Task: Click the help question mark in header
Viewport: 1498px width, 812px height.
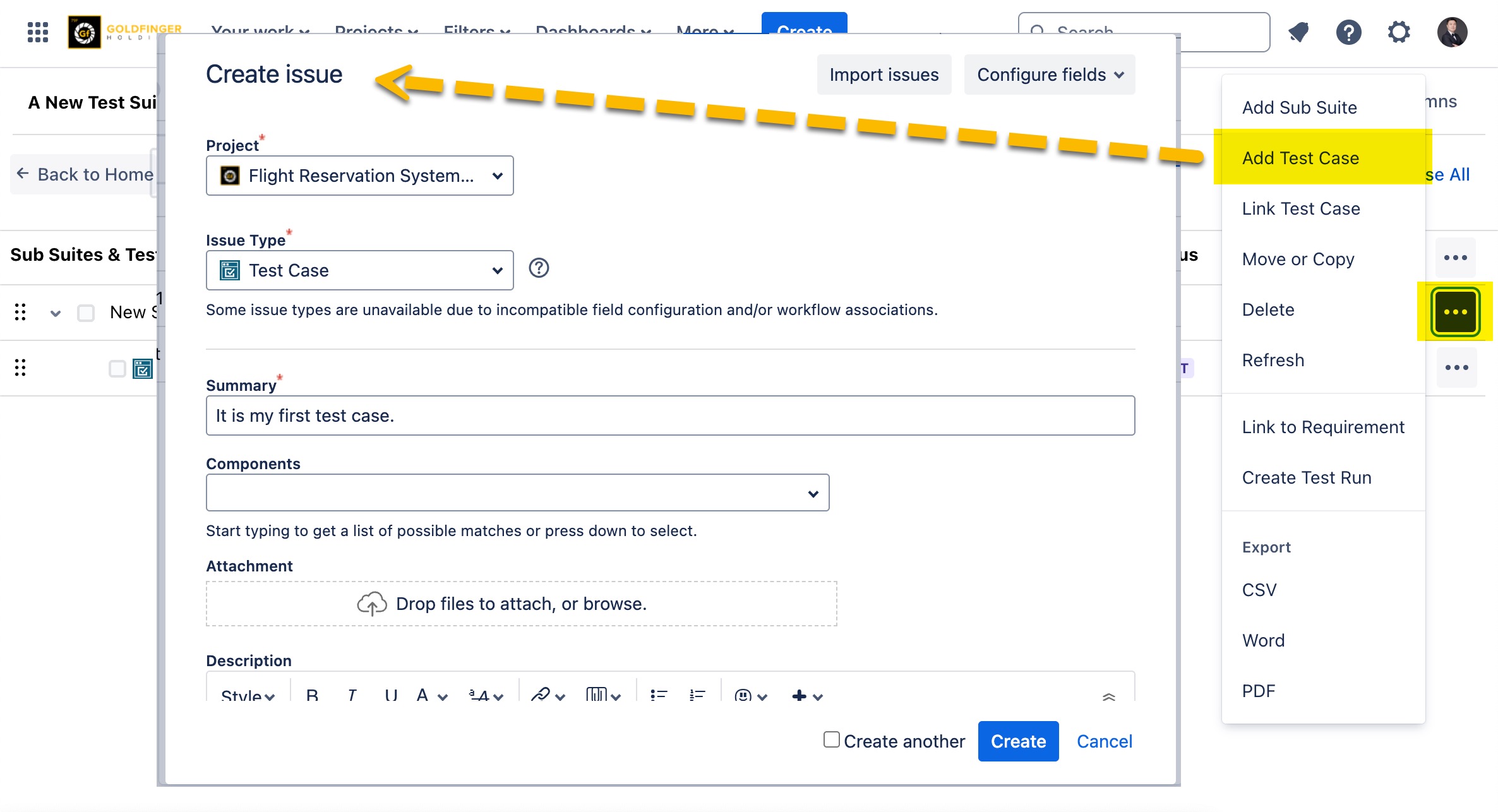Action: [1348, 32]
